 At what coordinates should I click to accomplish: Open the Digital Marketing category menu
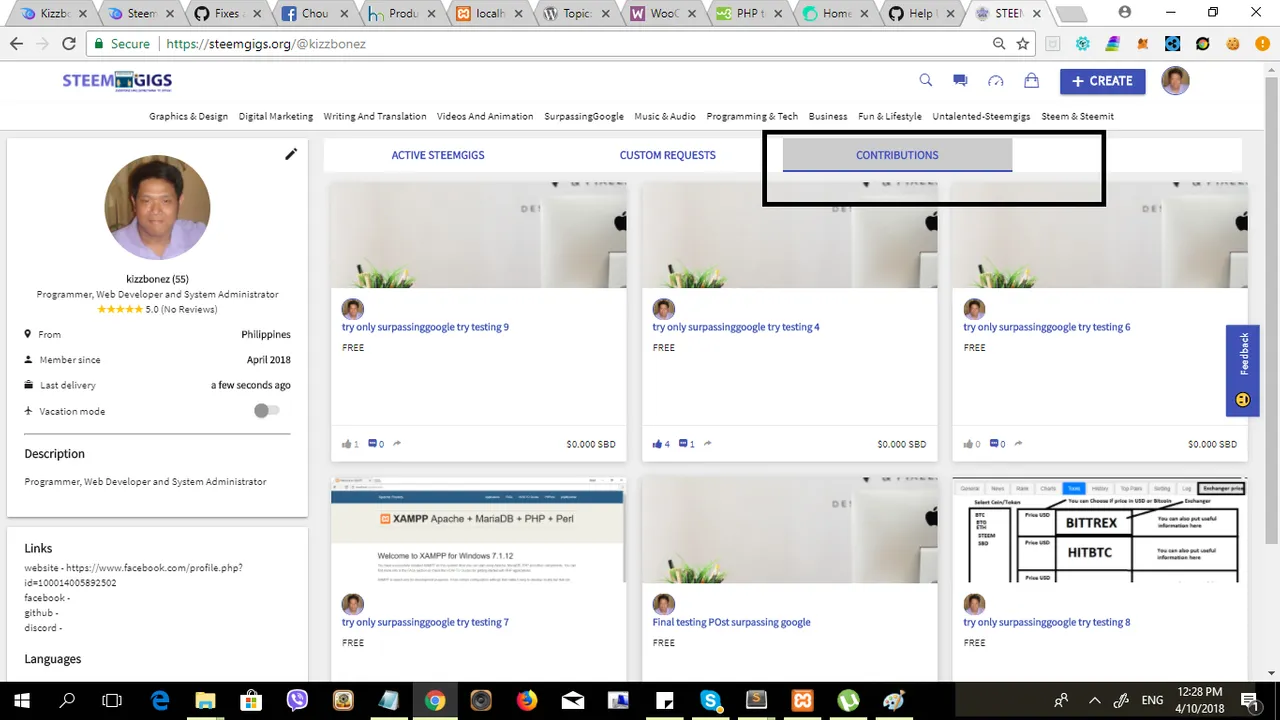[x=276, y=116]
